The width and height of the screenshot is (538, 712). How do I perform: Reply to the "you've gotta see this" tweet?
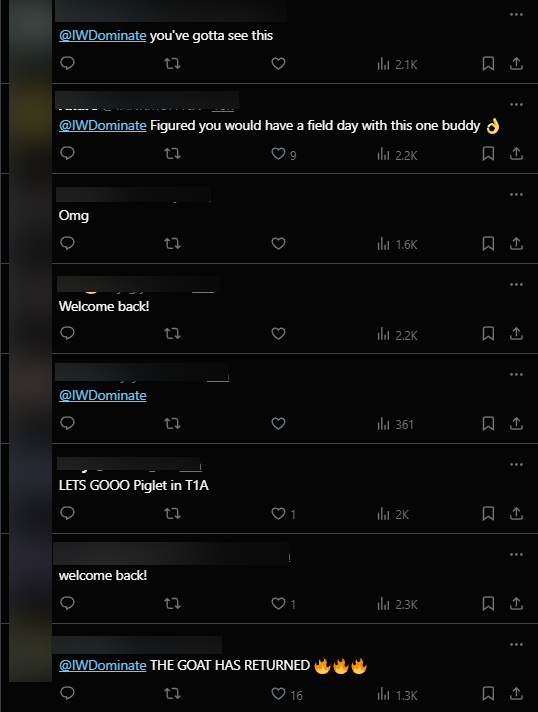[67, 63]
